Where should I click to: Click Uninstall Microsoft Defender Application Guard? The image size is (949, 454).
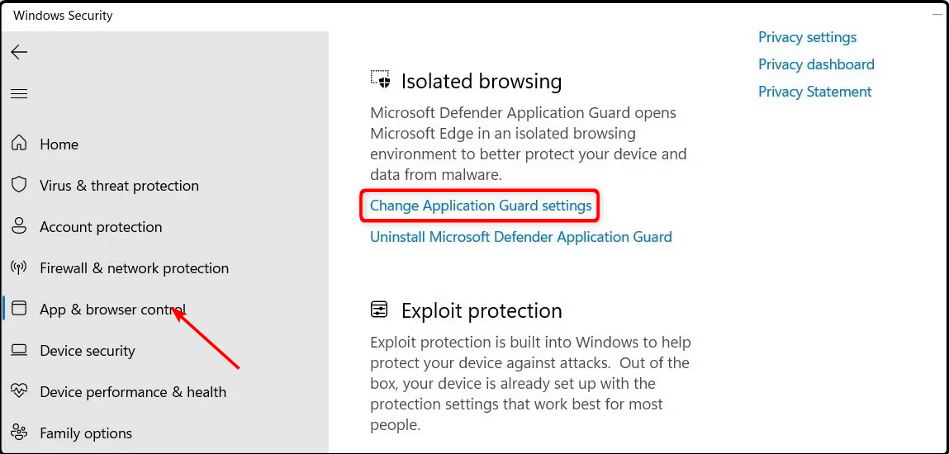(521, 238)
